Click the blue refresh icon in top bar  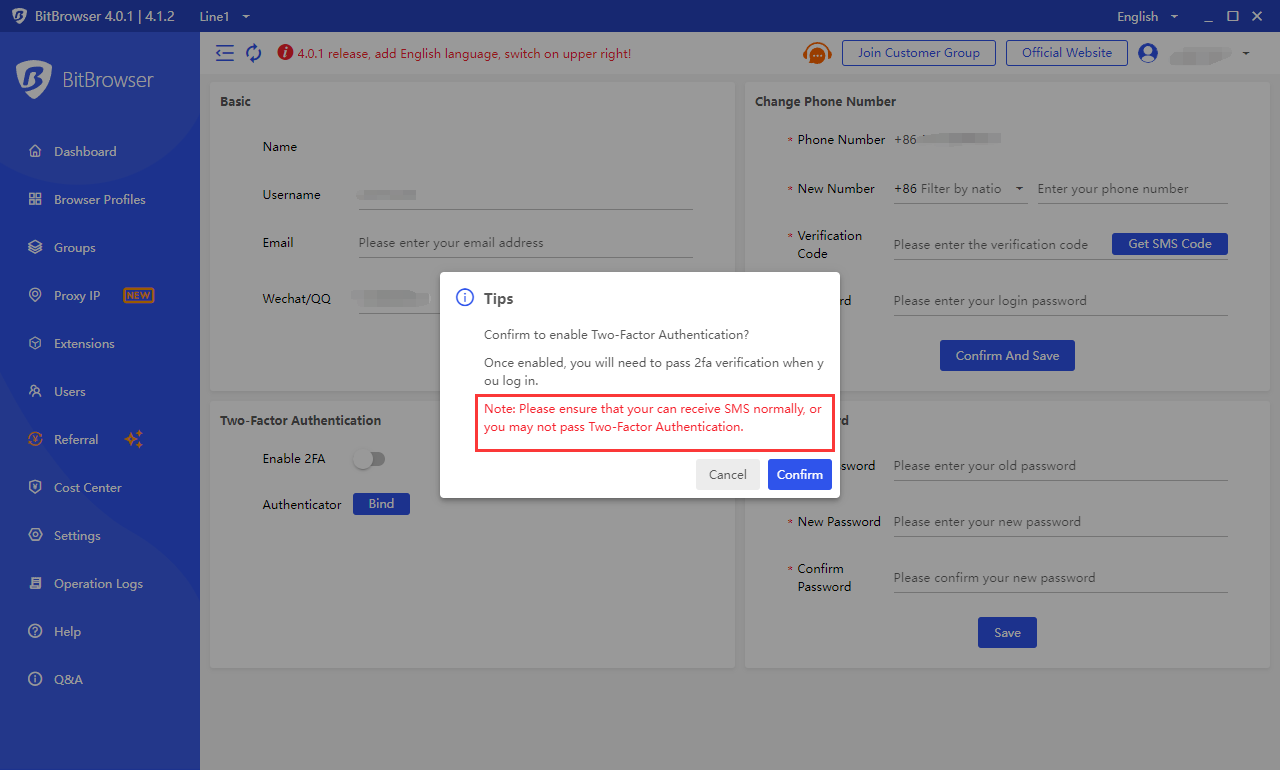pos(254,53)
